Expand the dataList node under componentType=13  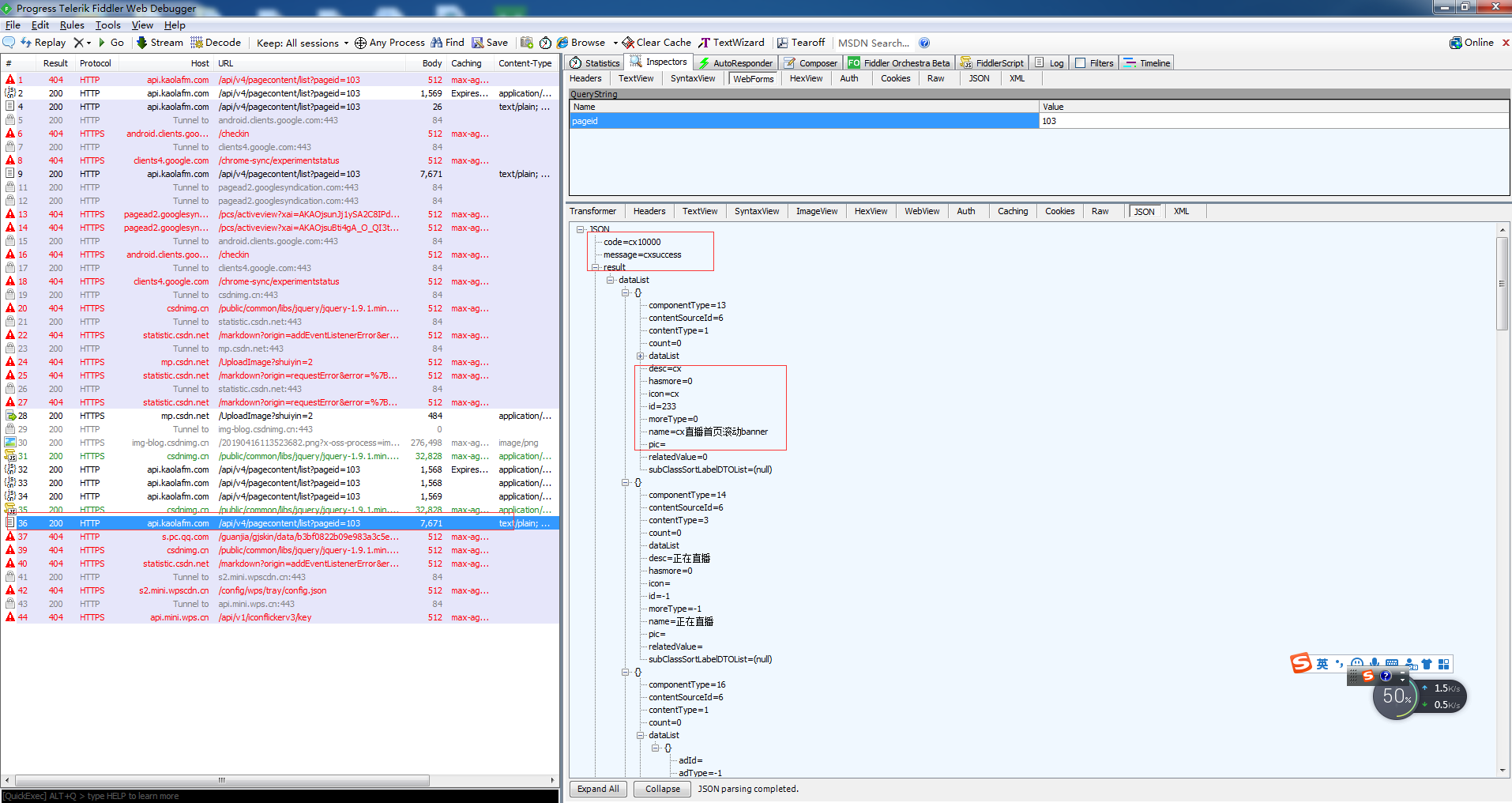click(x=641, y=356)
